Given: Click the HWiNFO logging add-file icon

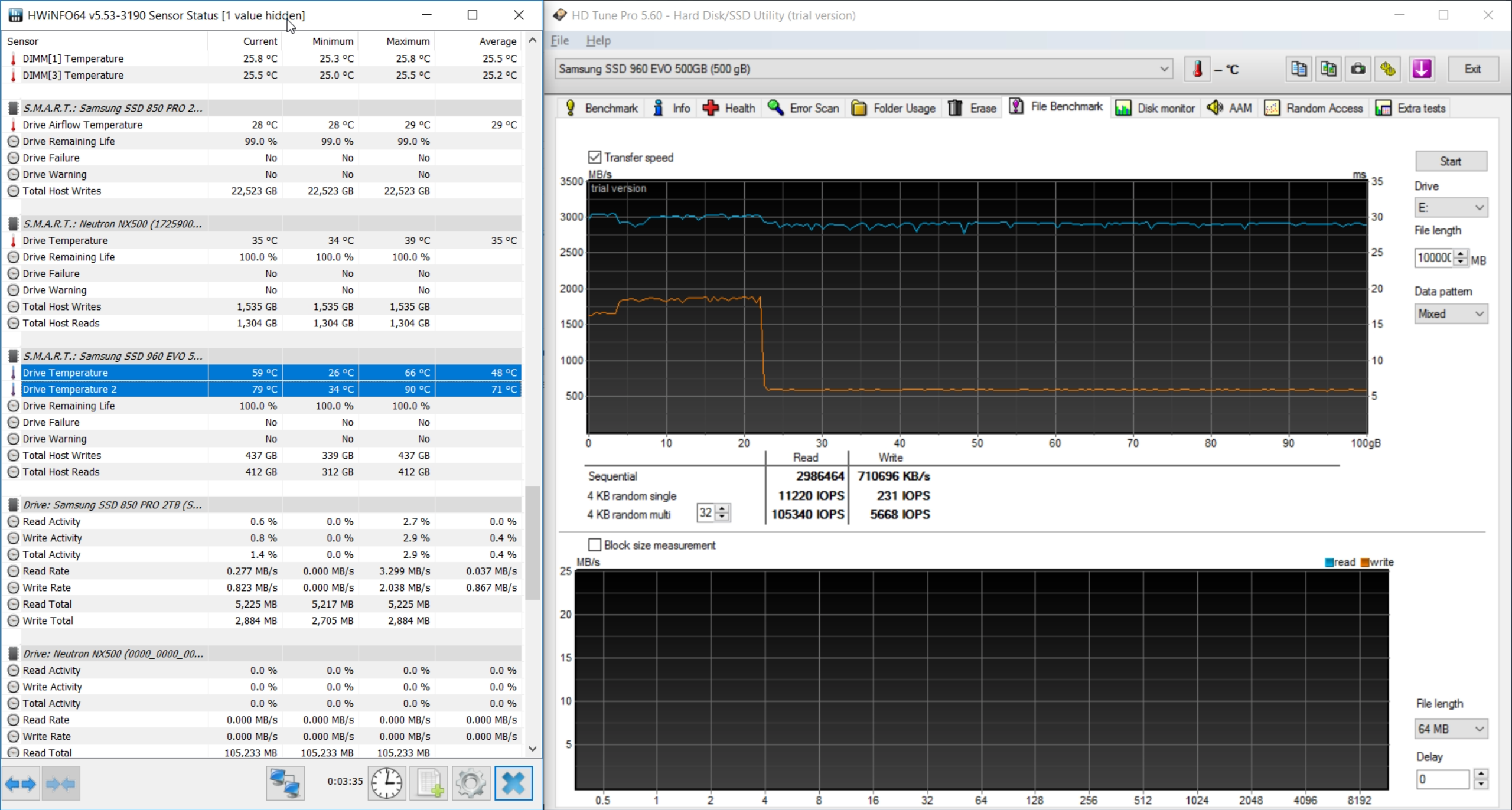Looking at the screenshot, I should coord(429,783).
